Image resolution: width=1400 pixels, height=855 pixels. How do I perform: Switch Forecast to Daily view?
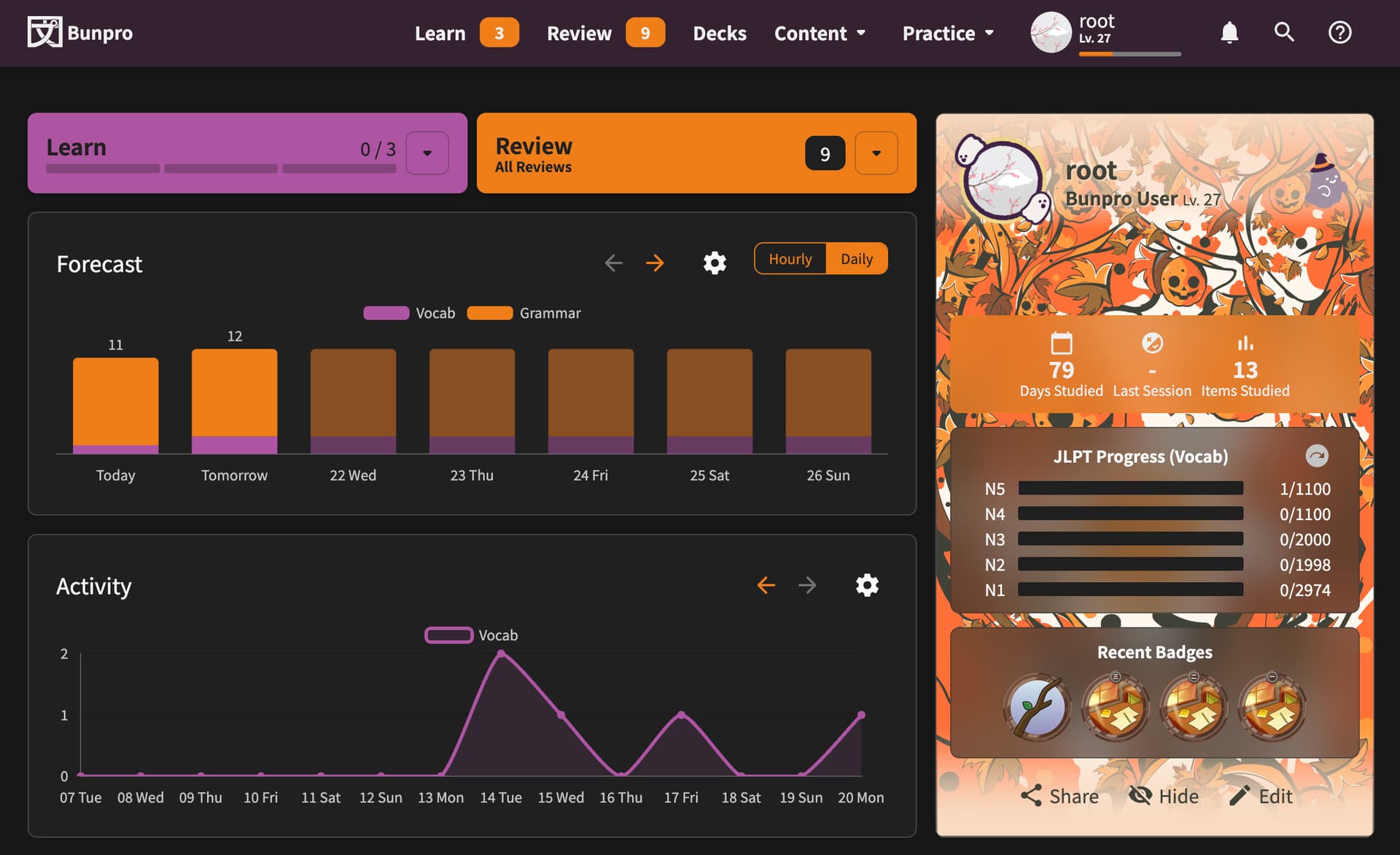tap(856, 259)
